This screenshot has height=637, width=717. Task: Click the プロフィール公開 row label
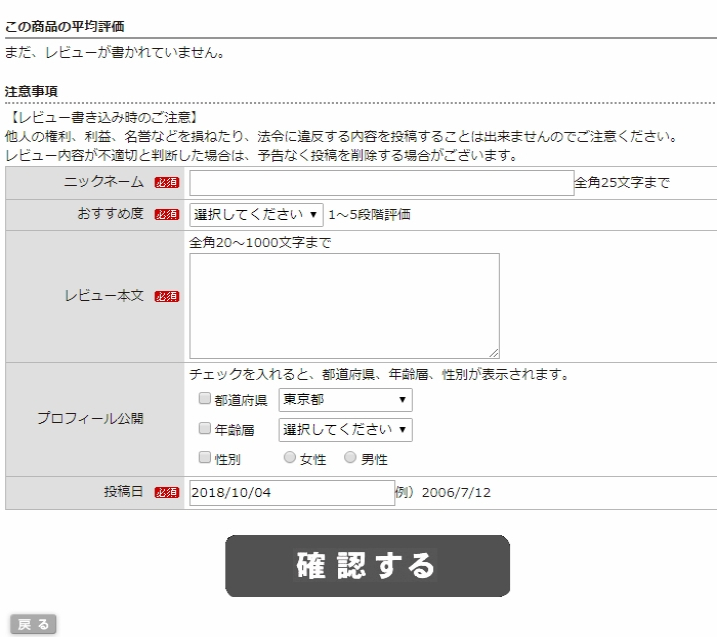coord(89,418)
